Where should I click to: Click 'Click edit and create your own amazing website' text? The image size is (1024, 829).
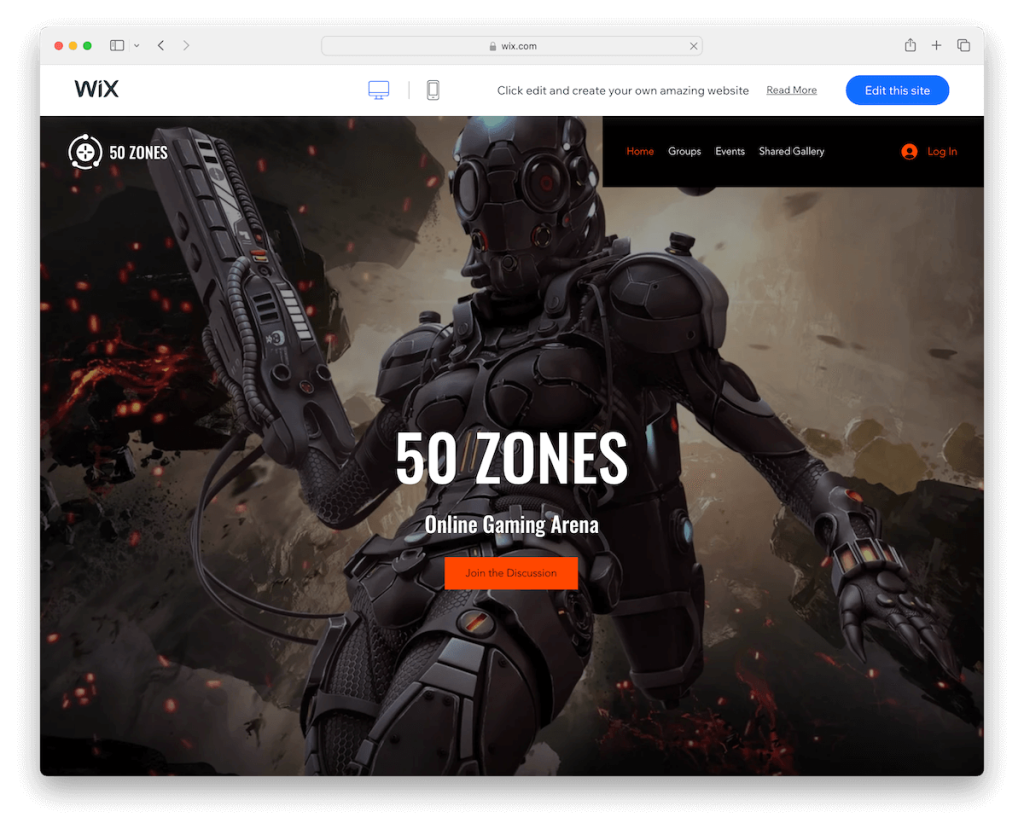pos(622,91)
